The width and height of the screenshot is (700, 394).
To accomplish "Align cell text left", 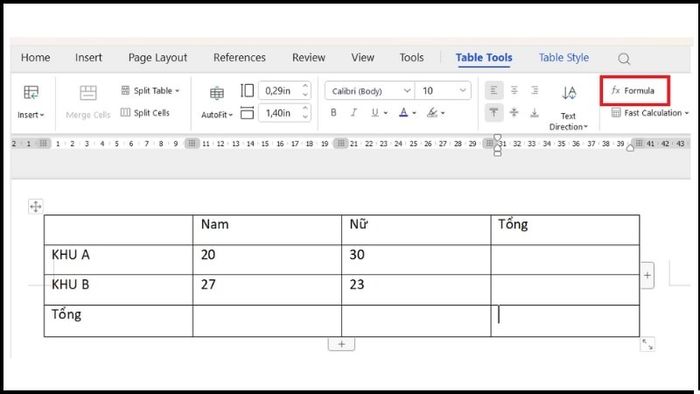I will [494, 91].
